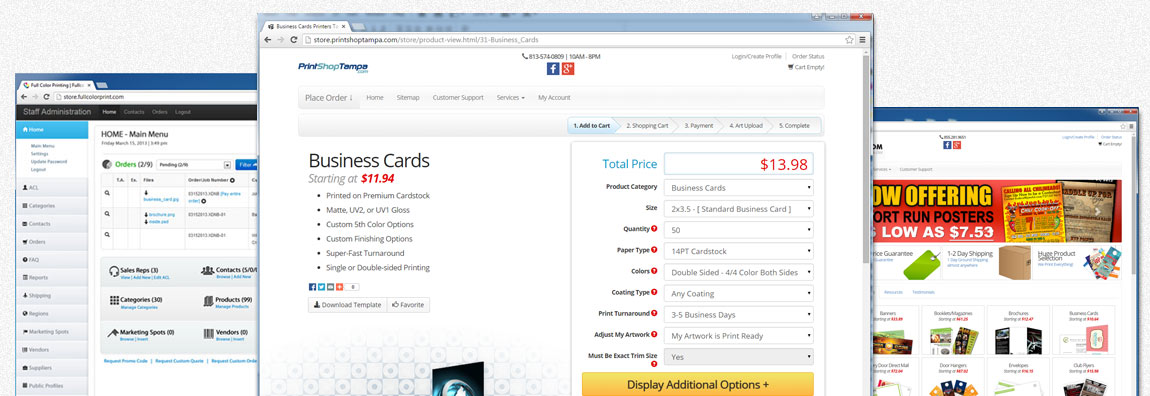Click the red help icon next to Colors

tap(654, 271)
